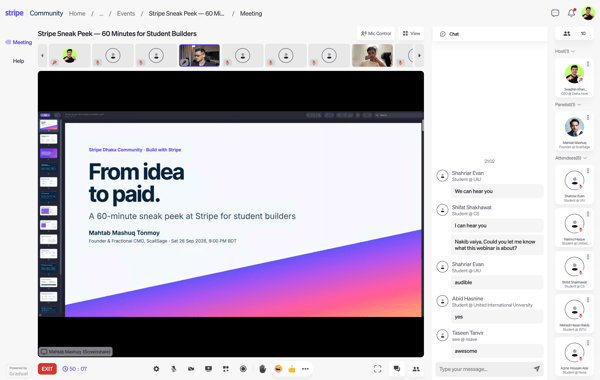Viewport: 600px width, 380px height.
Task: Click the Mahtab Mashuq (Screenshare) label
Action: (76, 351)
